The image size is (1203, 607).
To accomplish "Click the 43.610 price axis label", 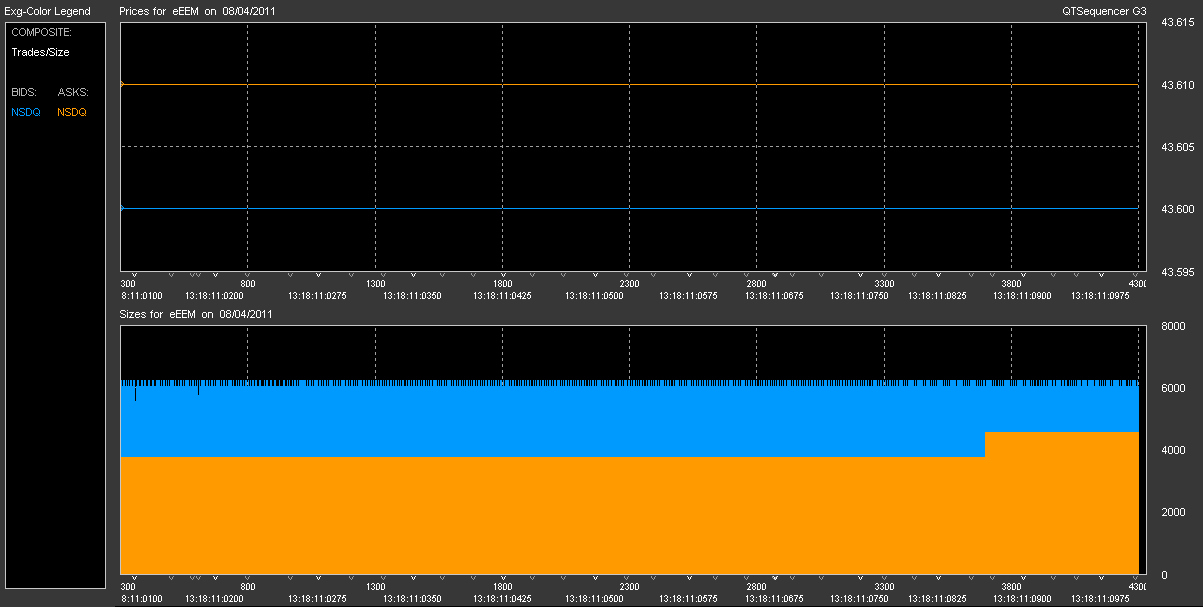I will click(1176, 86).
